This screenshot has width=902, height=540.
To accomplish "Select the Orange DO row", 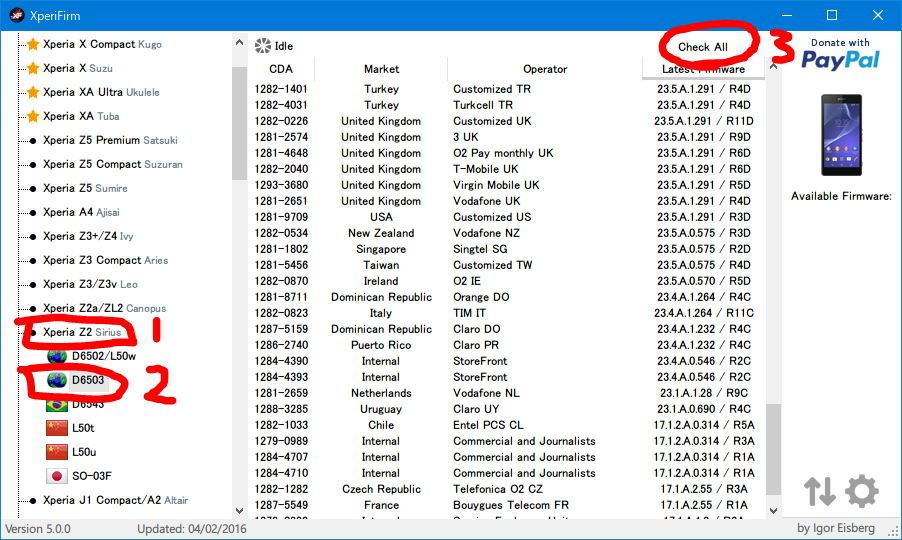I will coord(507,297).
